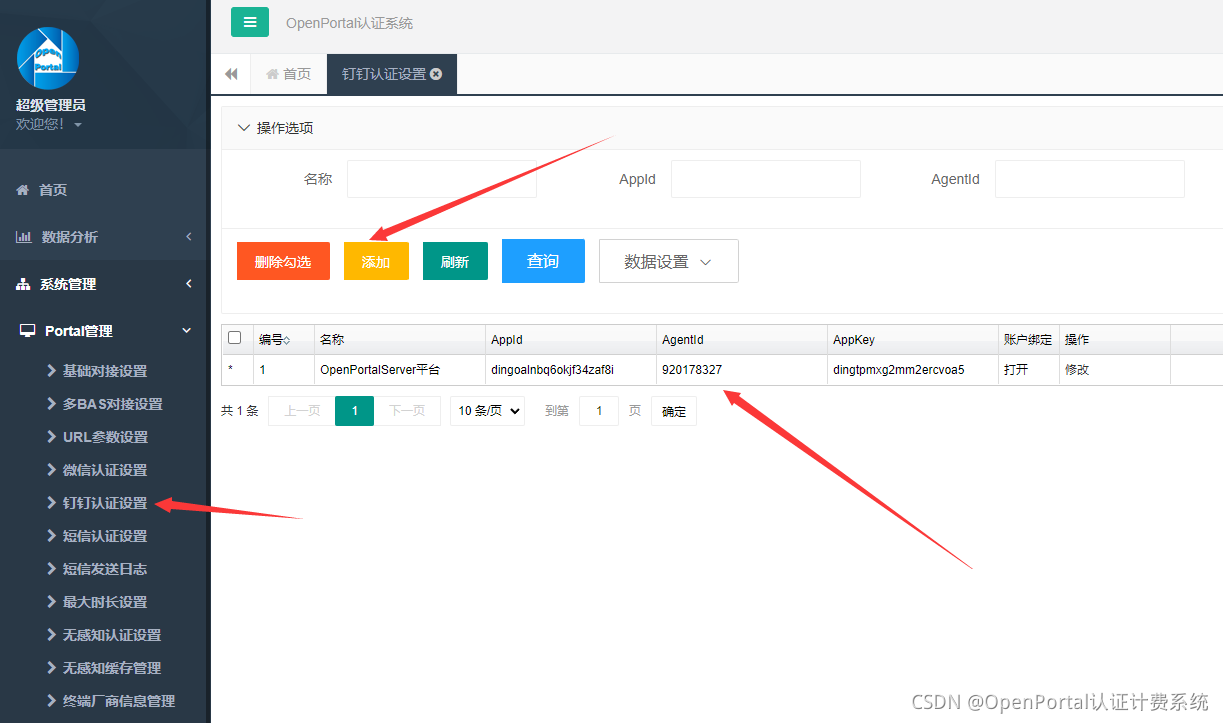Open 基础对接设置 in sidebar
The width and height of the screenshot is (1223, 723).
tap(104, 371)
